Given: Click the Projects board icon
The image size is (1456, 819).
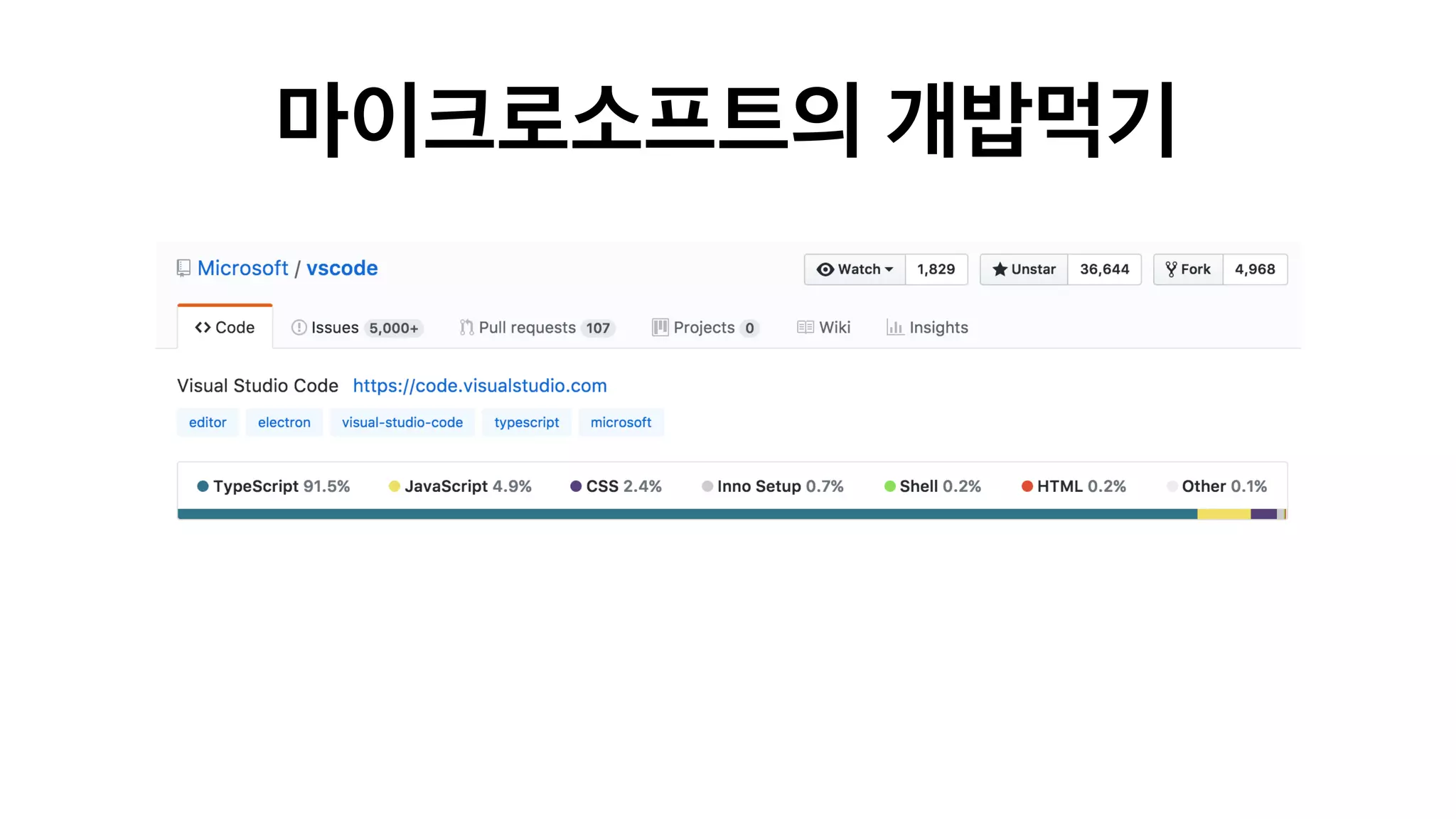Looking at the screenshot, I should click(x=660, y=328).
